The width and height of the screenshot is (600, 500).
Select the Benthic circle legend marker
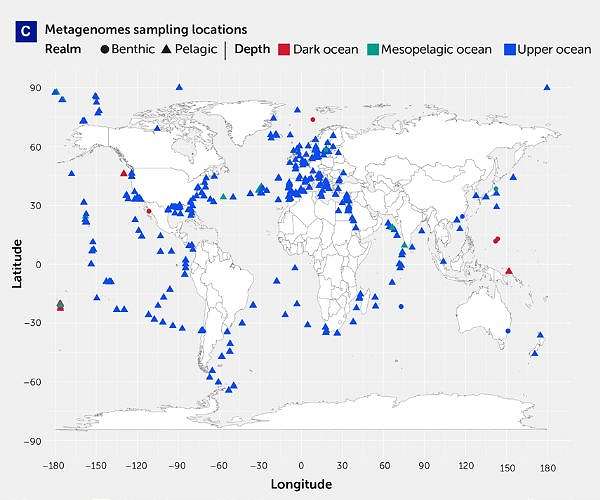click(105, 49)
